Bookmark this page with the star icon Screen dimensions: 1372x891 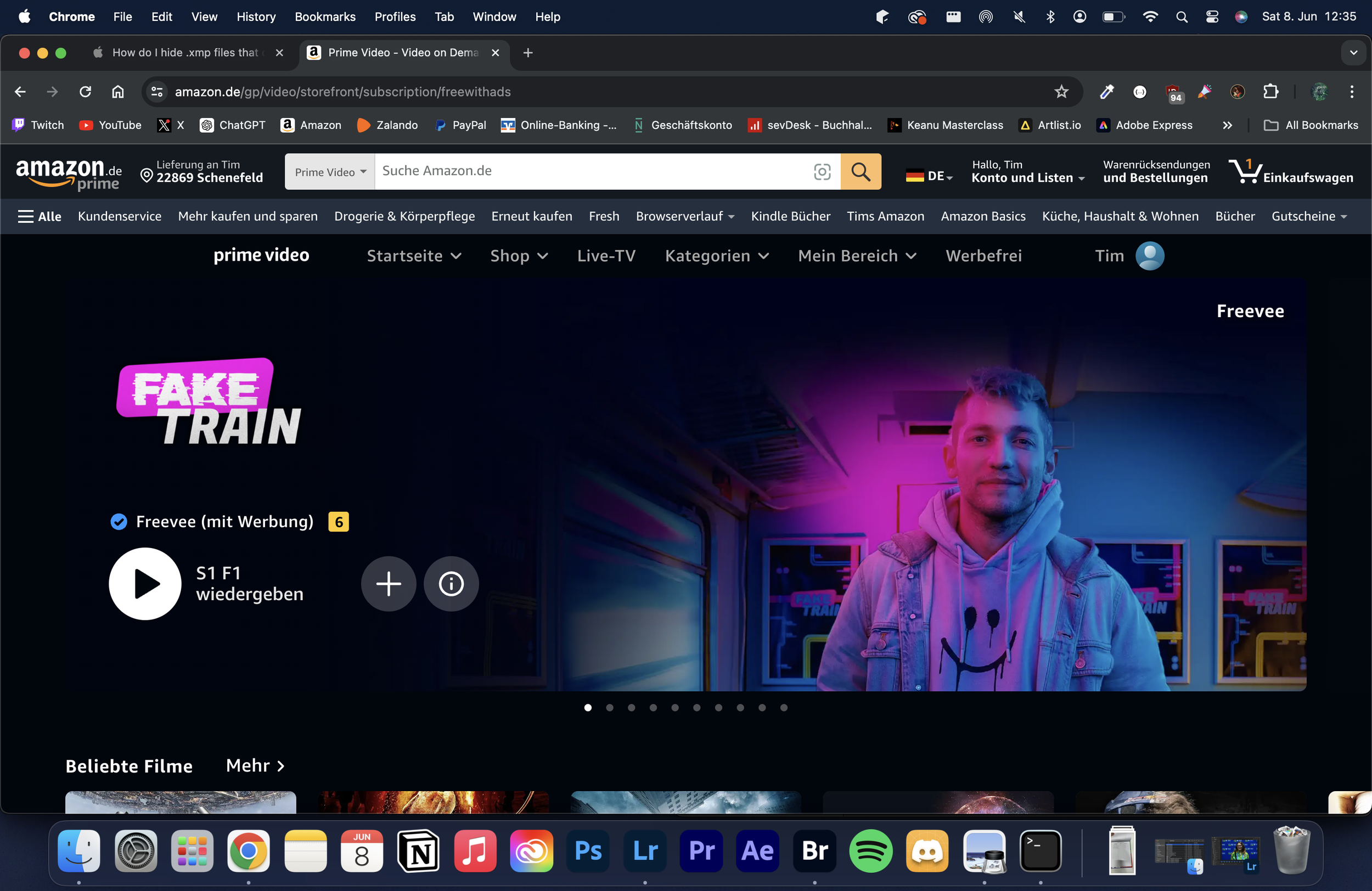click(x=1061, y=92)
